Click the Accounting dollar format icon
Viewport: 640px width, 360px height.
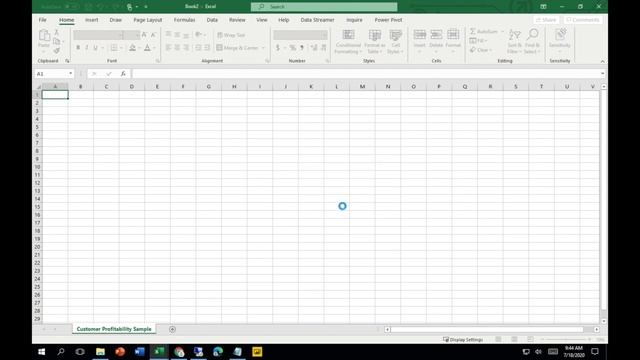(x=278, y=48)
